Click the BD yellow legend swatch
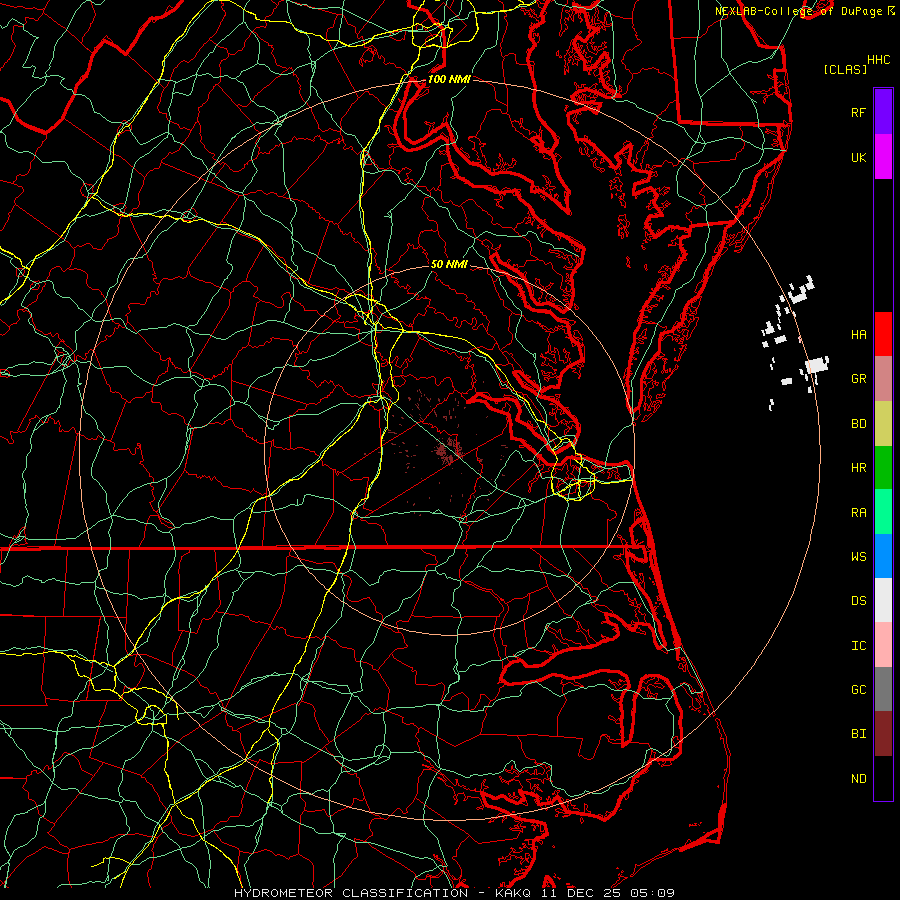Viewport: 900px width, 900px height. [x=883, y=423]
